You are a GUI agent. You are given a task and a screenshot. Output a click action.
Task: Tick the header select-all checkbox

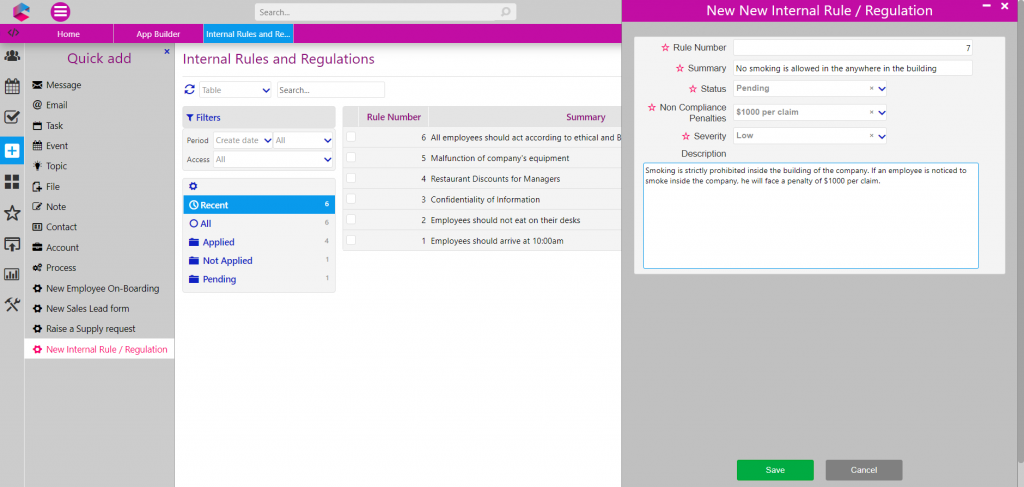coord(351,117)
